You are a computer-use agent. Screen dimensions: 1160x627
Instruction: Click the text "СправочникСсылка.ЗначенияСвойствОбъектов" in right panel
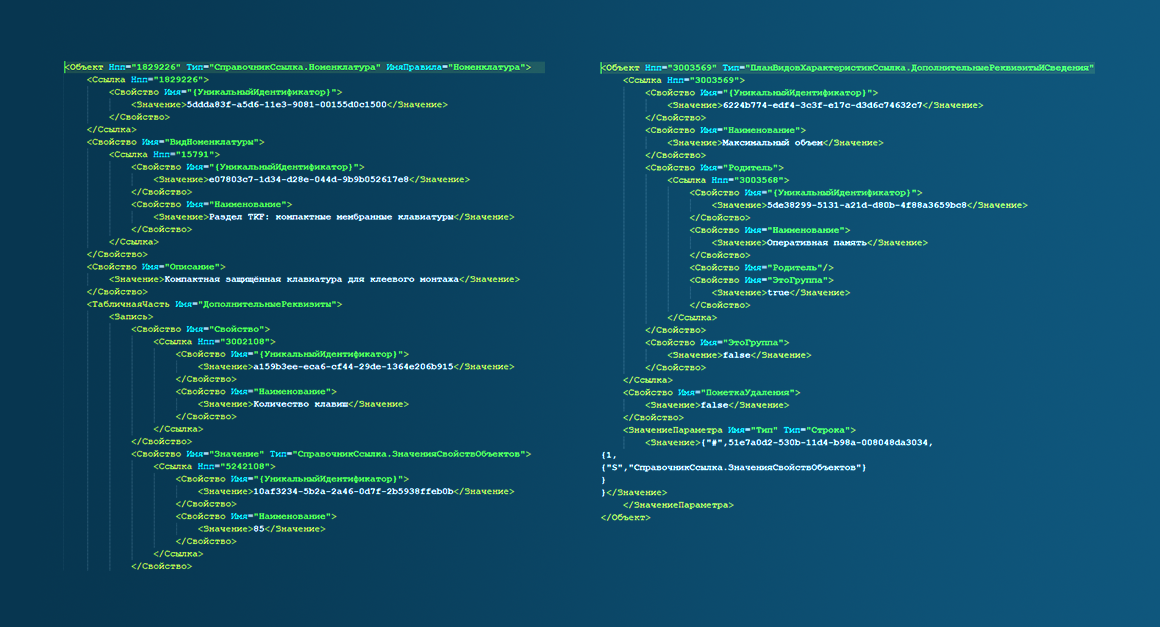click(x=745, y=468)
